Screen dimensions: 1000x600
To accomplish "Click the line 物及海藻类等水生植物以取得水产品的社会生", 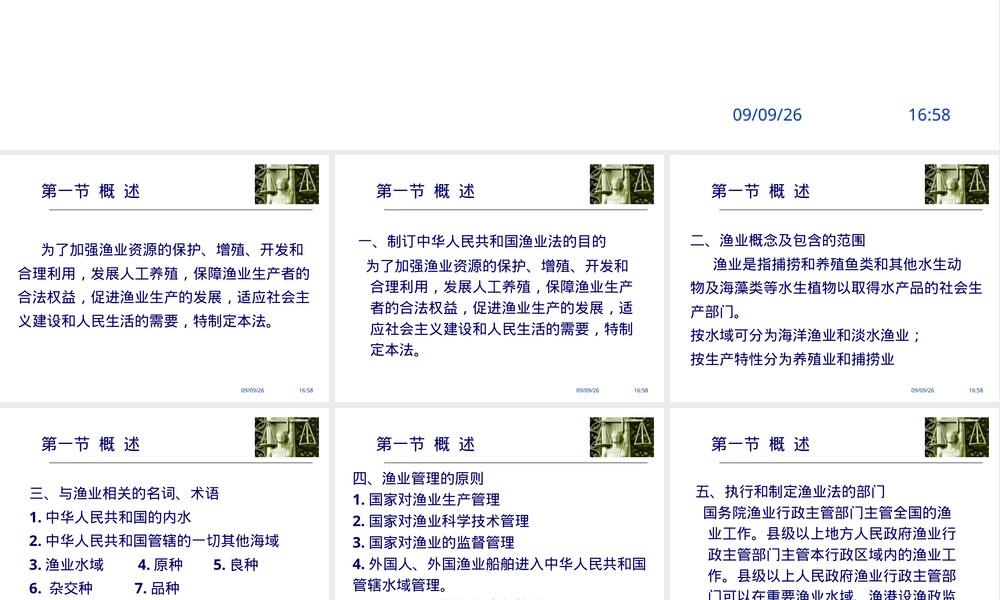I will pyautogui.click(x=836, y=288).
